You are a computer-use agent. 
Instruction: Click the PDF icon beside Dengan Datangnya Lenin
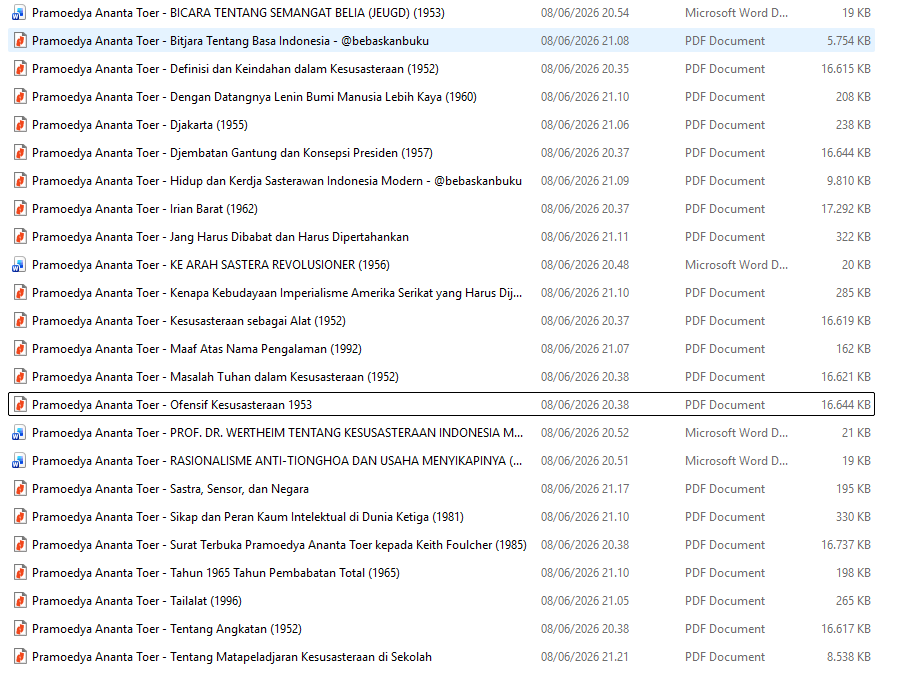pyautogui.click(x=20, y=97)
